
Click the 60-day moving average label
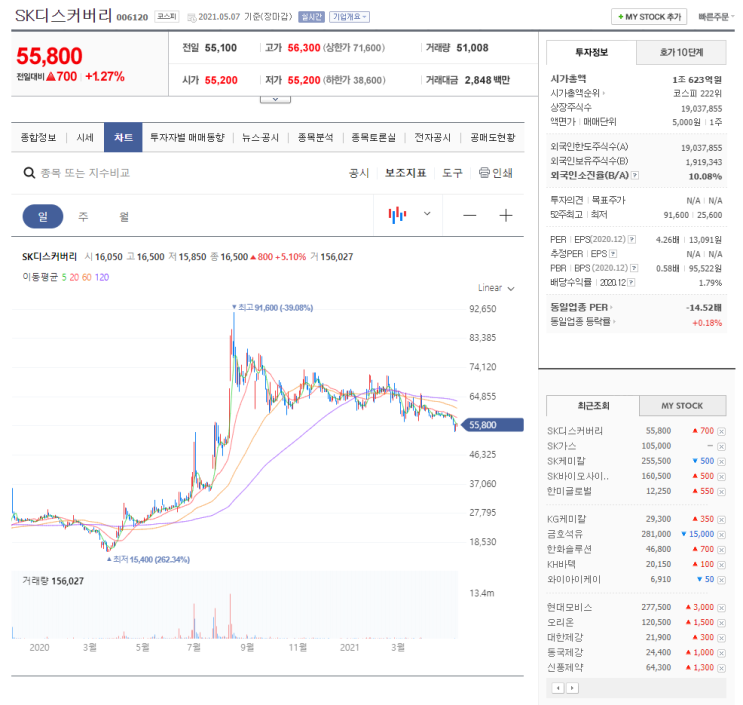pyautogui.click(x=87, y=277)
